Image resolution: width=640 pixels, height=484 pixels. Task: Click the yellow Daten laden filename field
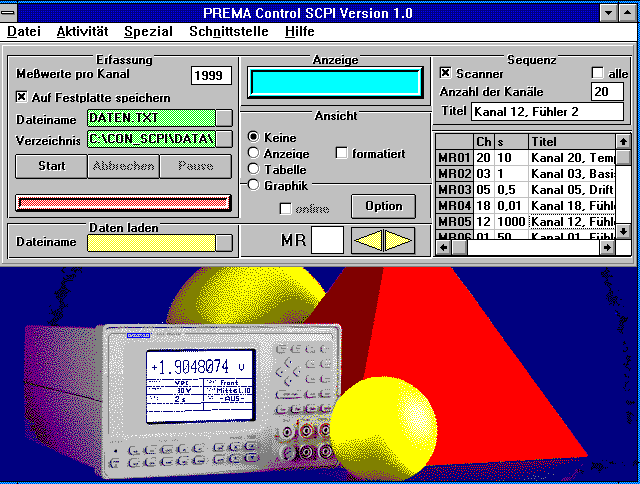pos(151,243)
